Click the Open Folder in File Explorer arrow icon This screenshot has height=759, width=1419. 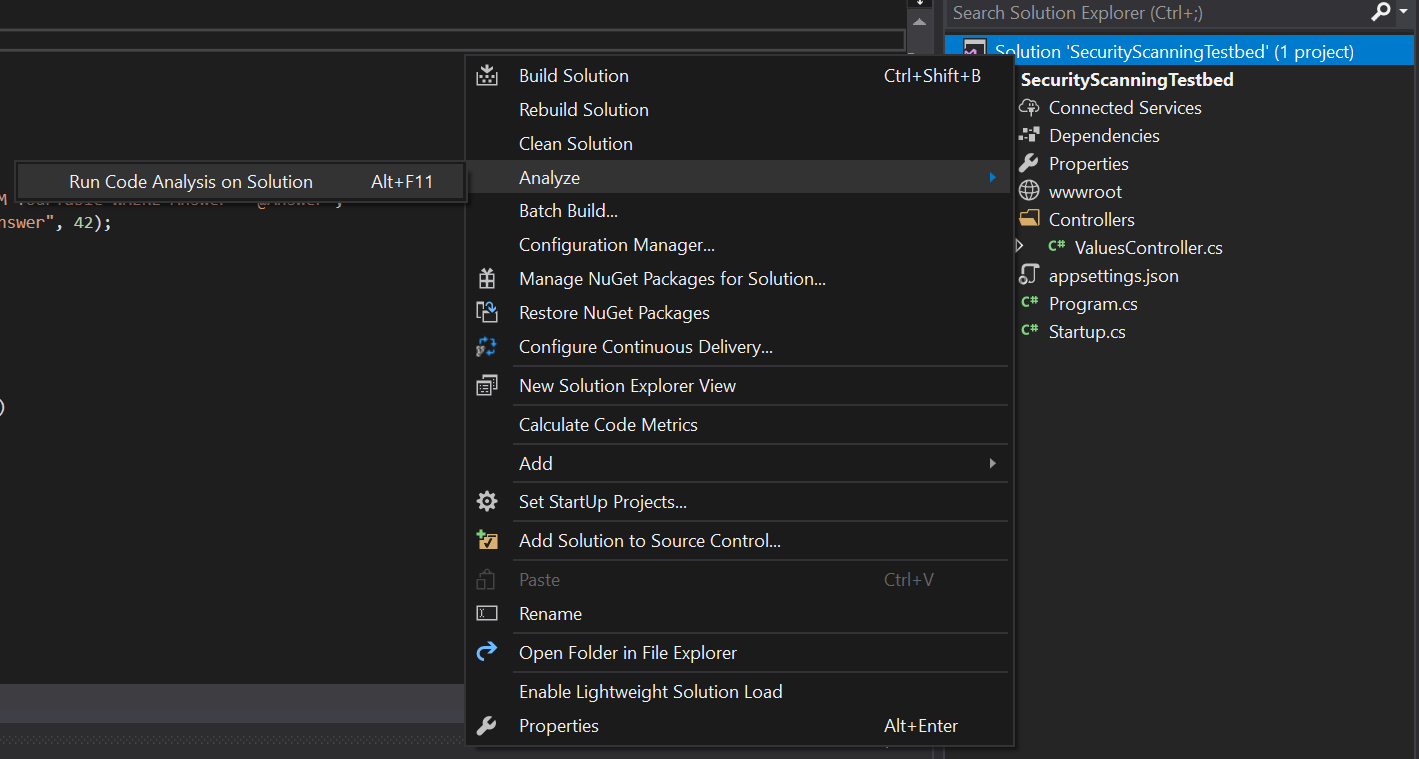[487, 653]
